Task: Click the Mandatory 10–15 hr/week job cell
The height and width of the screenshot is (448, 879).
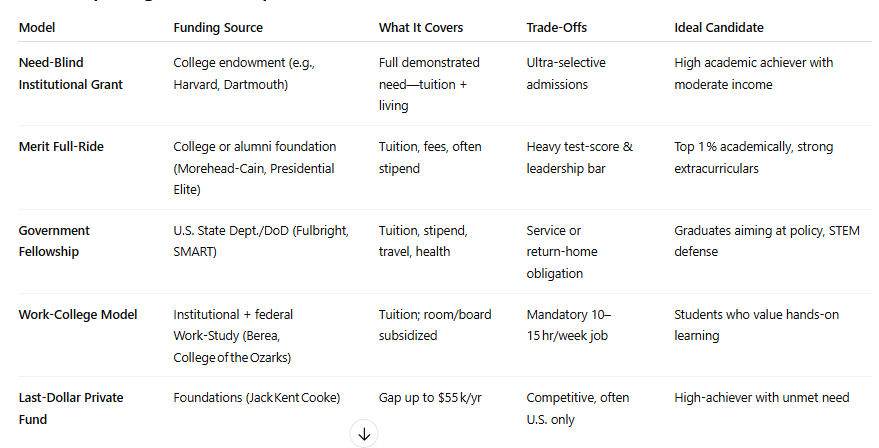Action: tap(567, 325)
